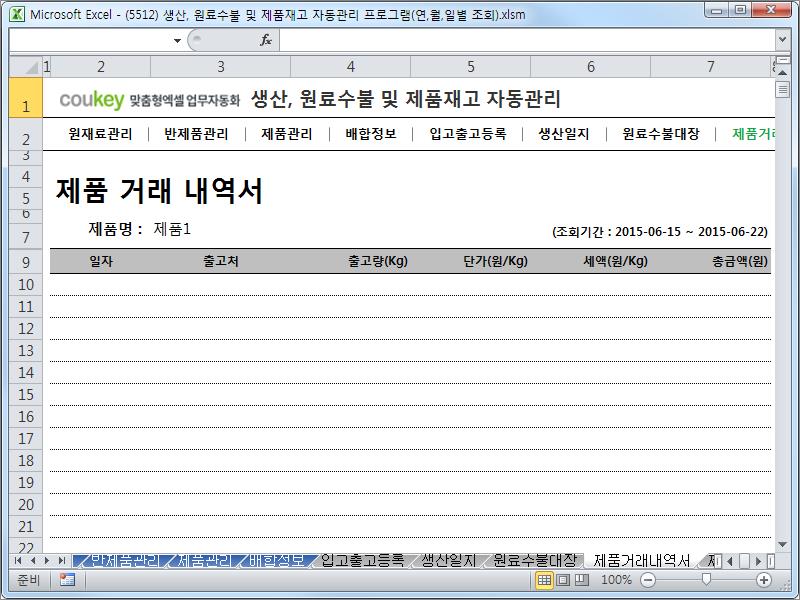Switch to Page Layout view icon
Screen dimensions: 800x600
[x=563, y=580]
